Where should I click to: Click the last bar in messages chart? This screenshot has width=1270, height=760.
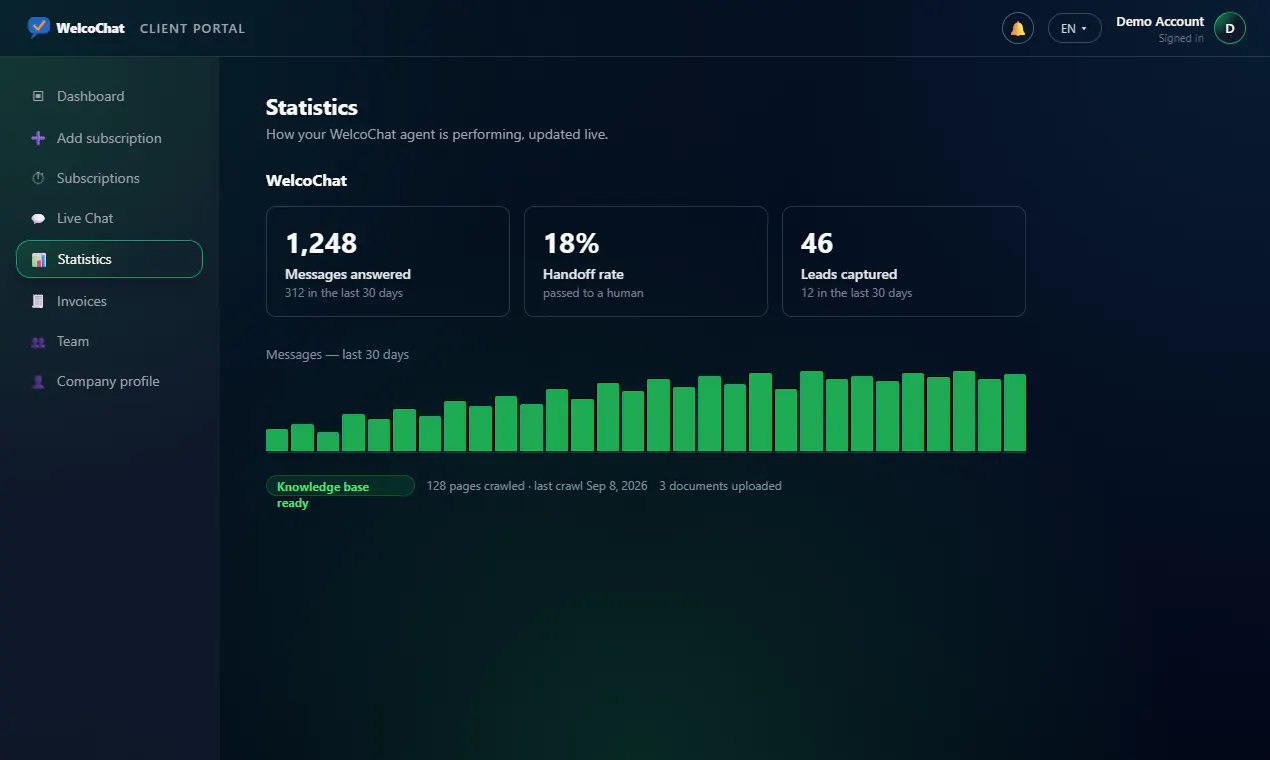1015,412
